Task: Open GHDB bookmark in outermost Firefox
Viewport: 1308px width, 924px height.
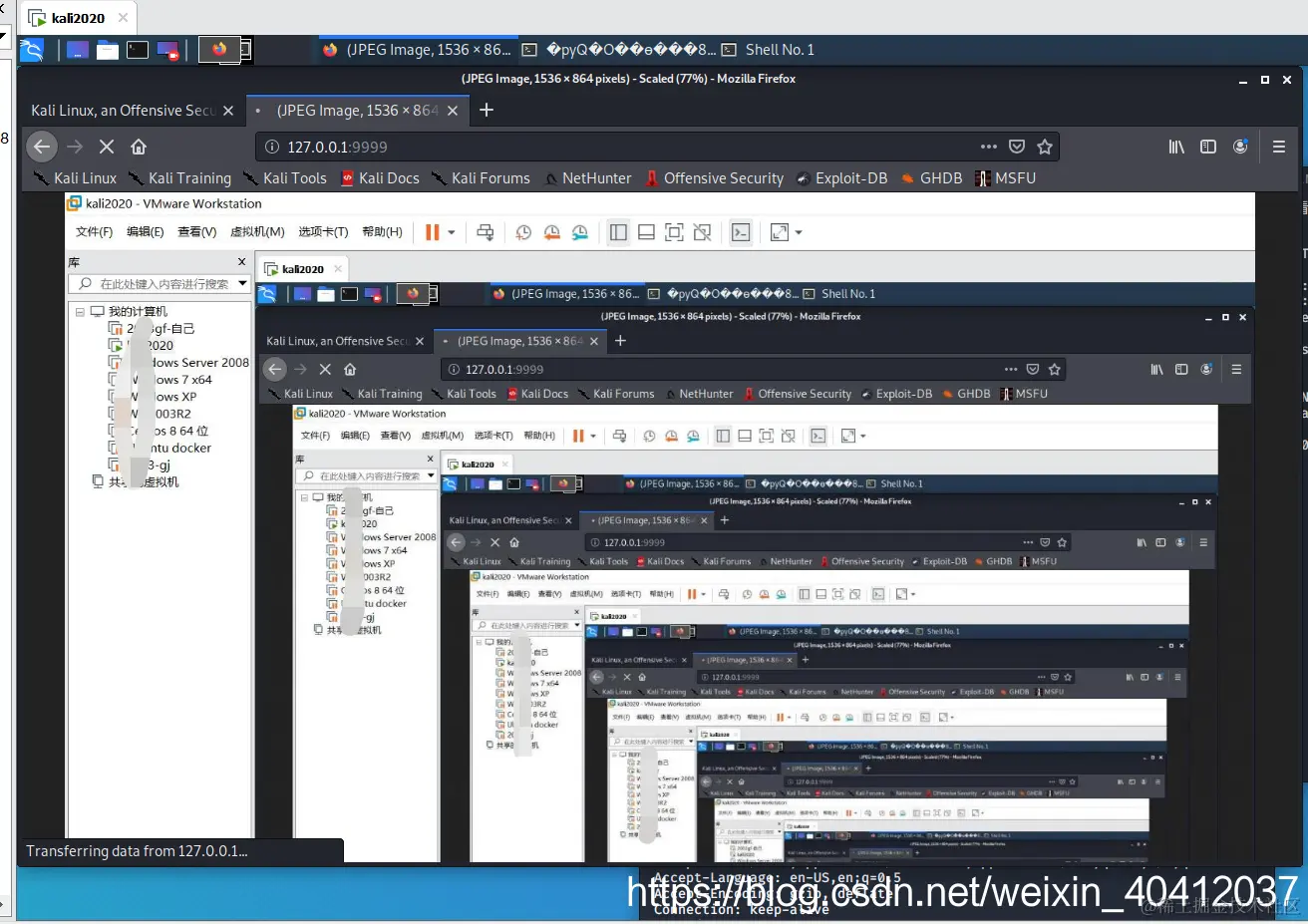Action: [931, 178]
